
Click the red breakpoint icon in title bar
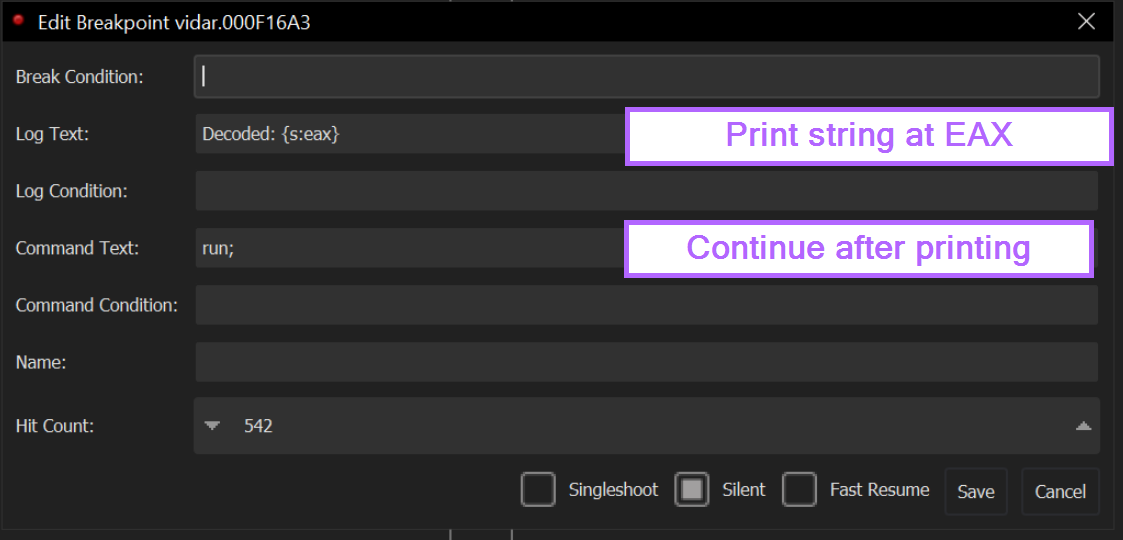click(19, 21)
